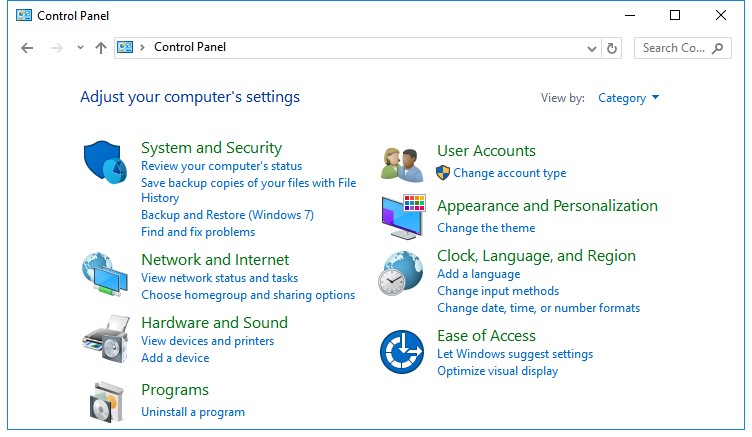The height and width of the screenshot is (437, 752).
Task: Go back with the Back arrow
Action: click(x=27, y=48)
